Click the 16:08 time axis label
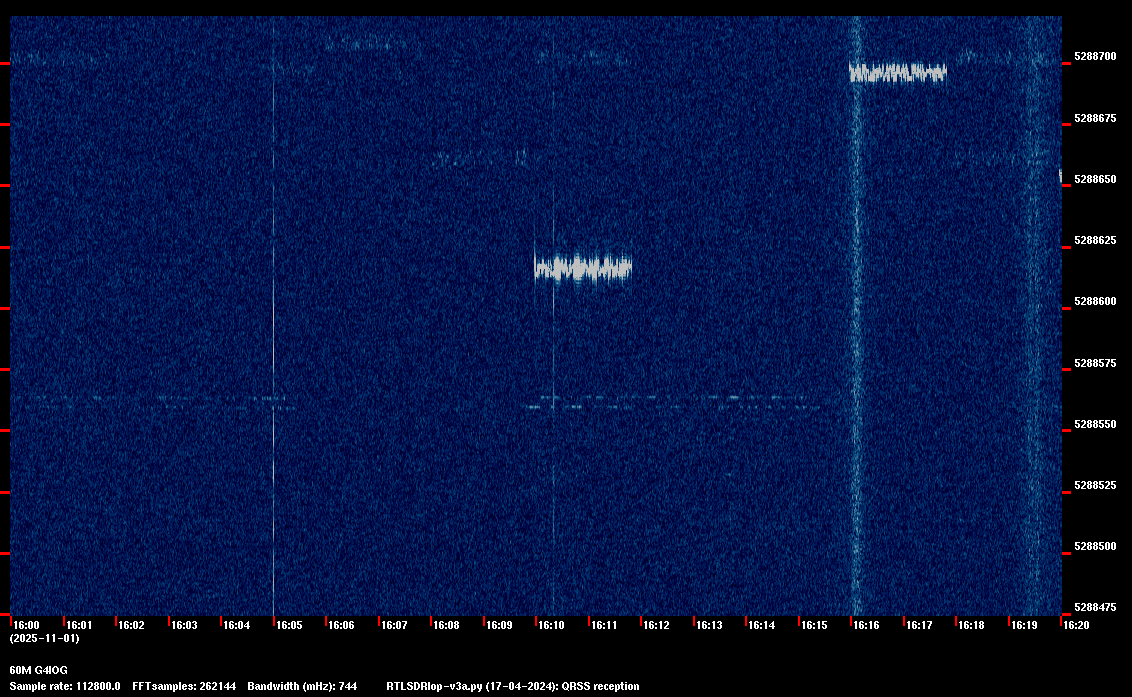Image resolution: width=1132 pixels, height=697 pixels. 446,625
